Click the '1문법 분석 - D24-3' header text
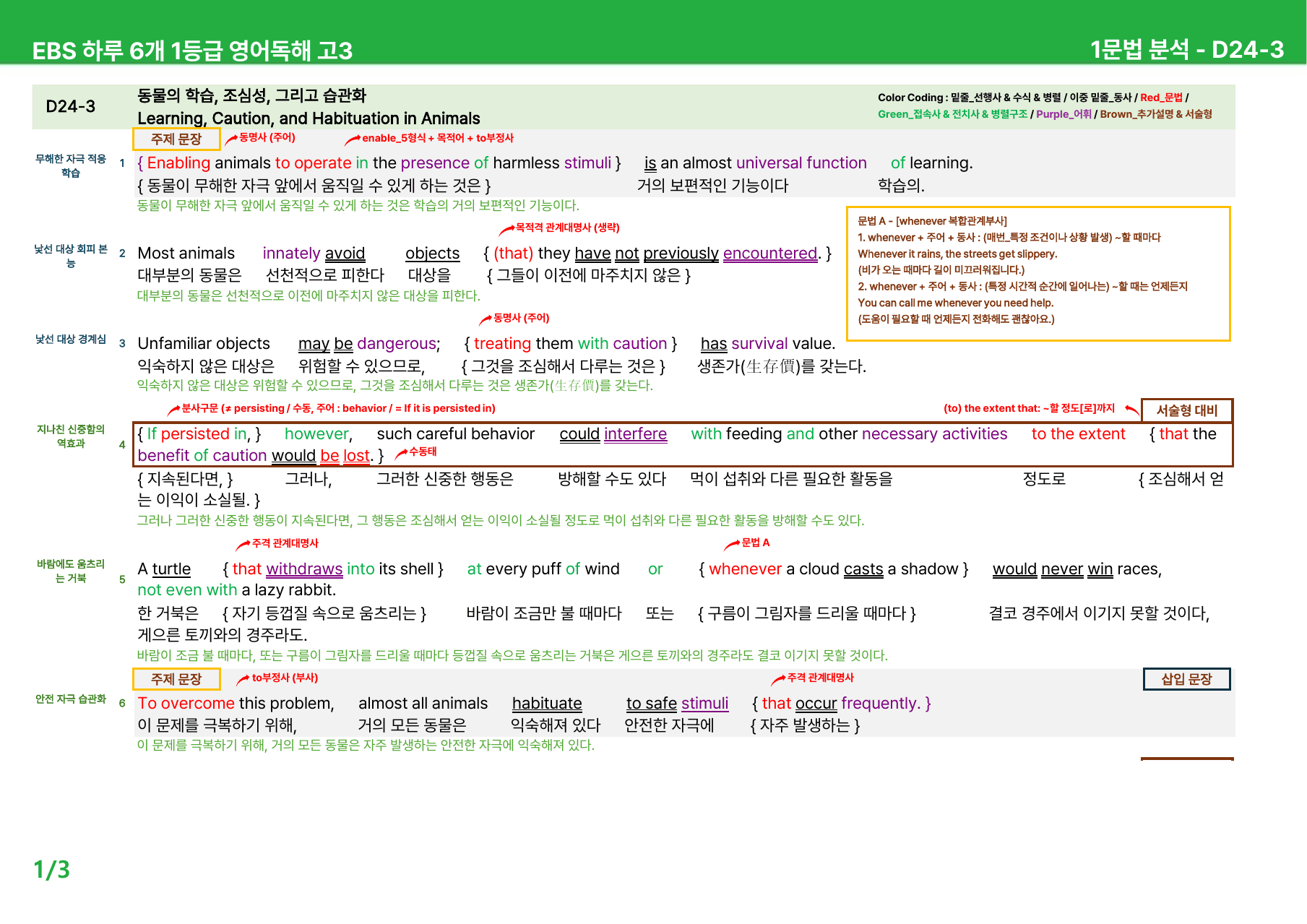The height and width of the screenshot is (924, 1307). [x=1186, y=49]
